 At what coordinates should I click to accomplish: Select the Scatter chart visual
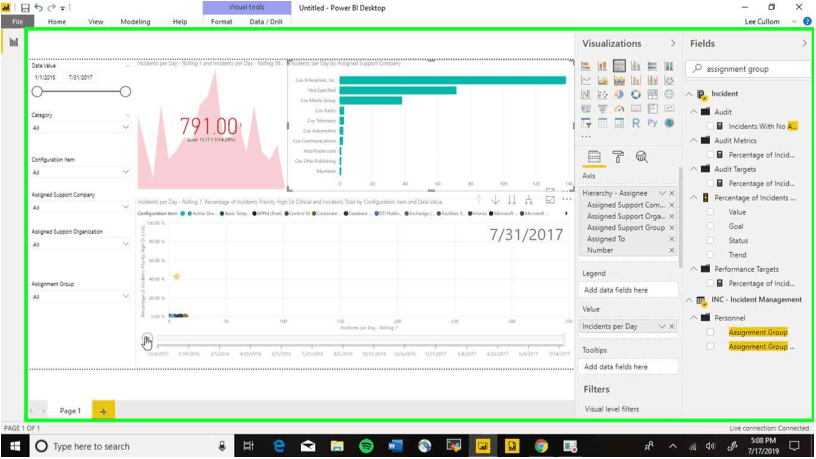coord(603,94)
